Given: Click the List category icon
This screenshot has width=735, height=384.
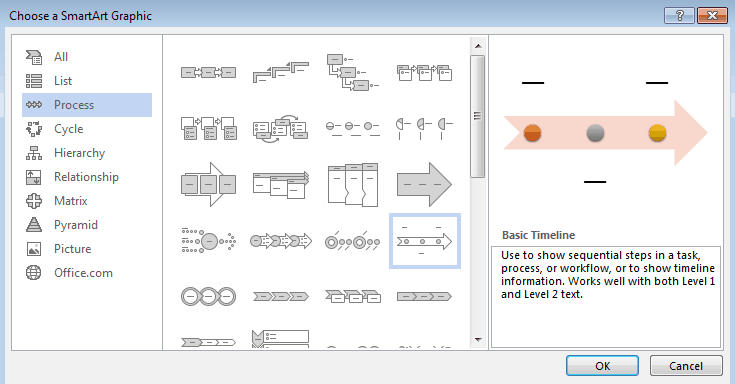Looking at the screenshot, I should pos(34,81).
